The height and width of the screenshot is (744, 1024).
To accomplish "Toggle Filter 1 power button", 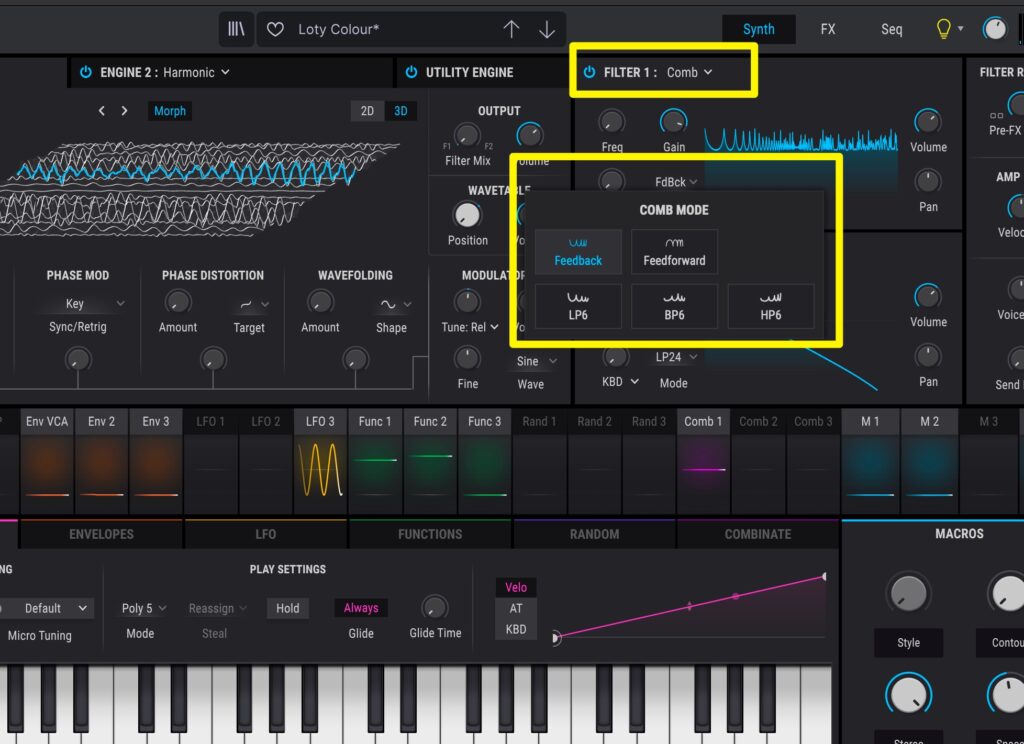I will tap(589, 72).
